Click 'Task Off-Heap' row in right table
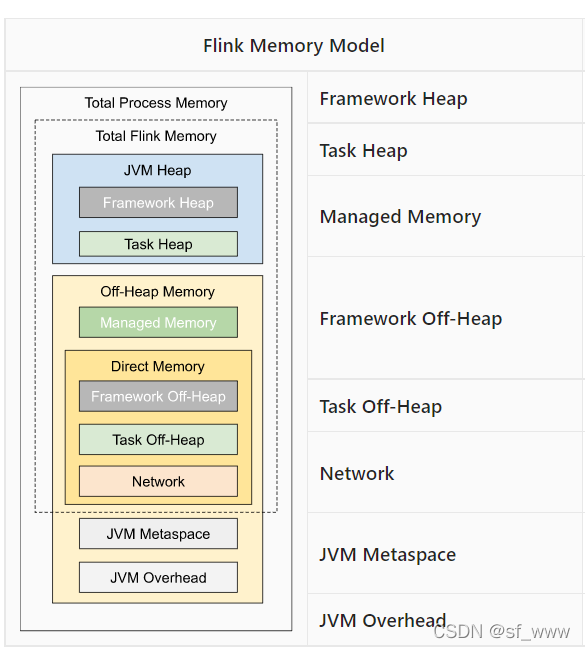The width and height of the screenshot is (585, 650). tap(446, 406)
